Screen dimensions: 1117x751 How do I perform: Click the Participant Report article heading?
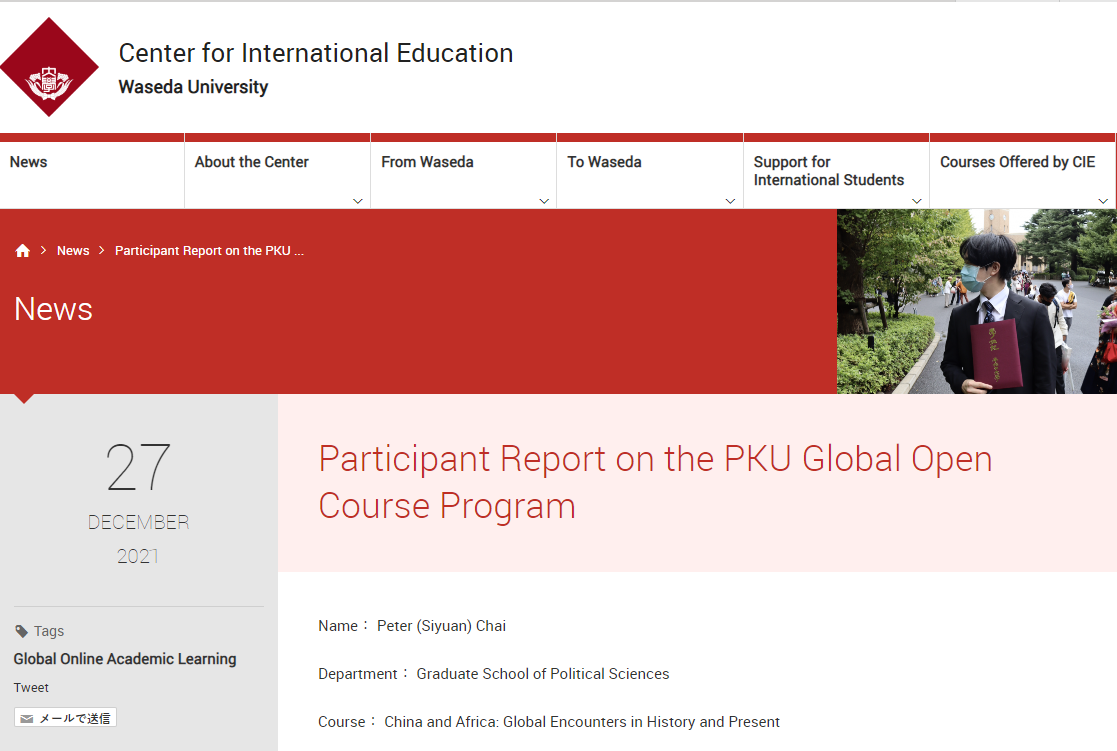(x=655, y=482)
